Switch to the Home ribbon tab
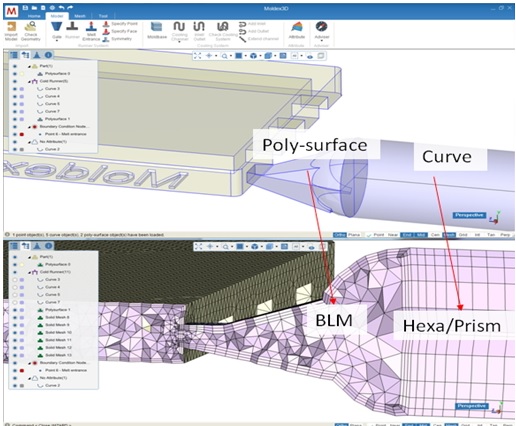This screenshot has height=426, width=516. pyautogui.click(x=34, y=16)
